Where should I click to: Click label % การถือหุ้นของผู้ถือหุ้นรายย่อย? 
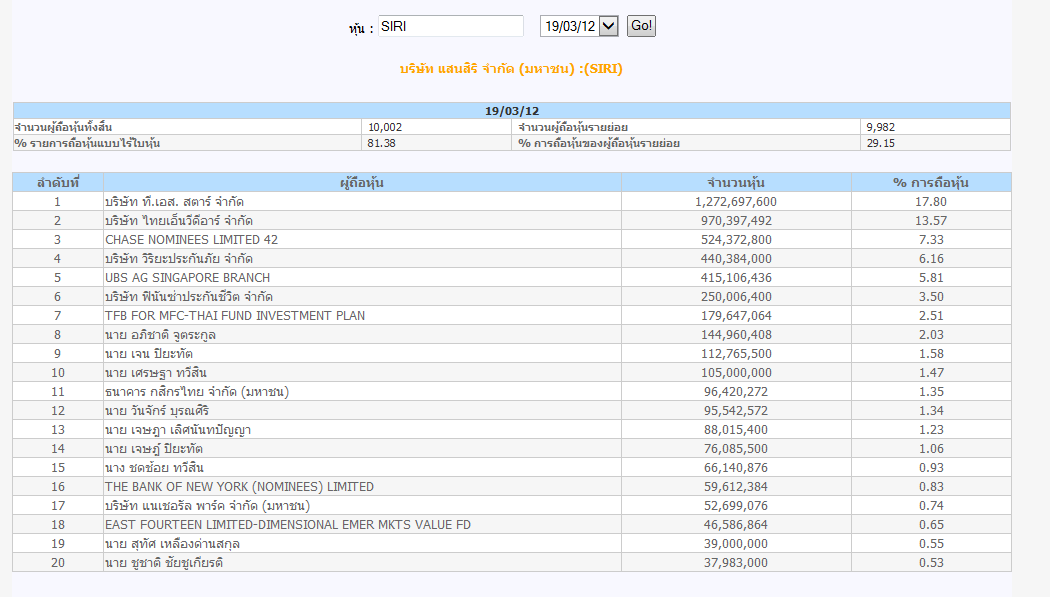click(599, 143)
